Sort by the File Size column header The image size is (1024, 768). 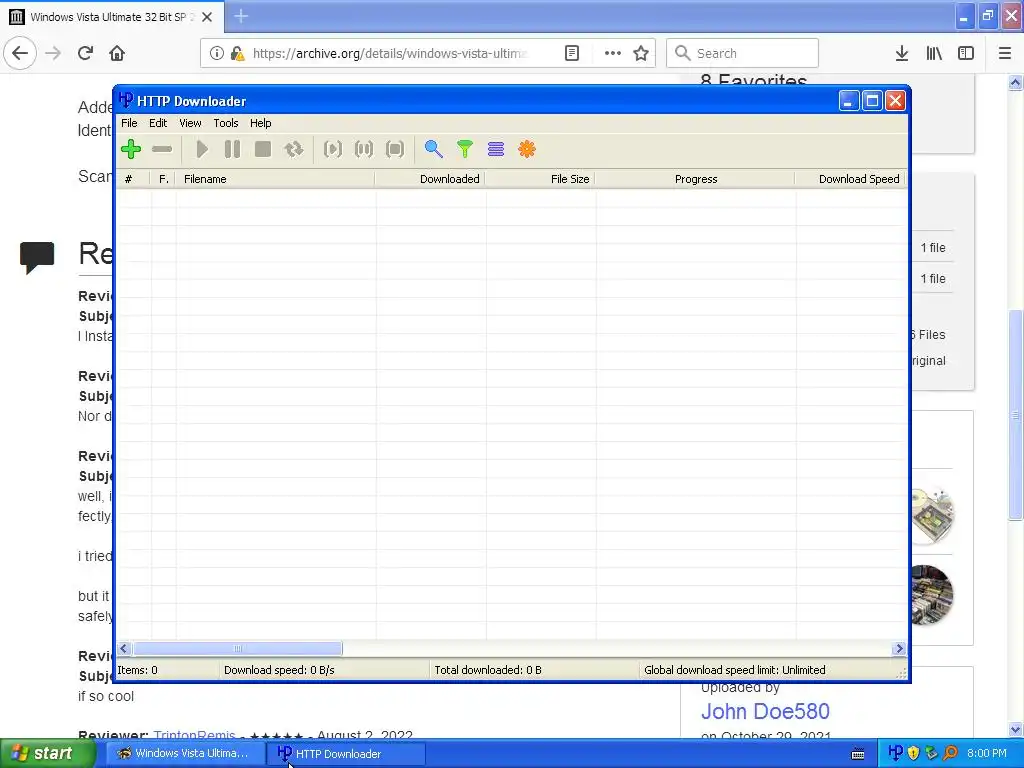[539, 179]
